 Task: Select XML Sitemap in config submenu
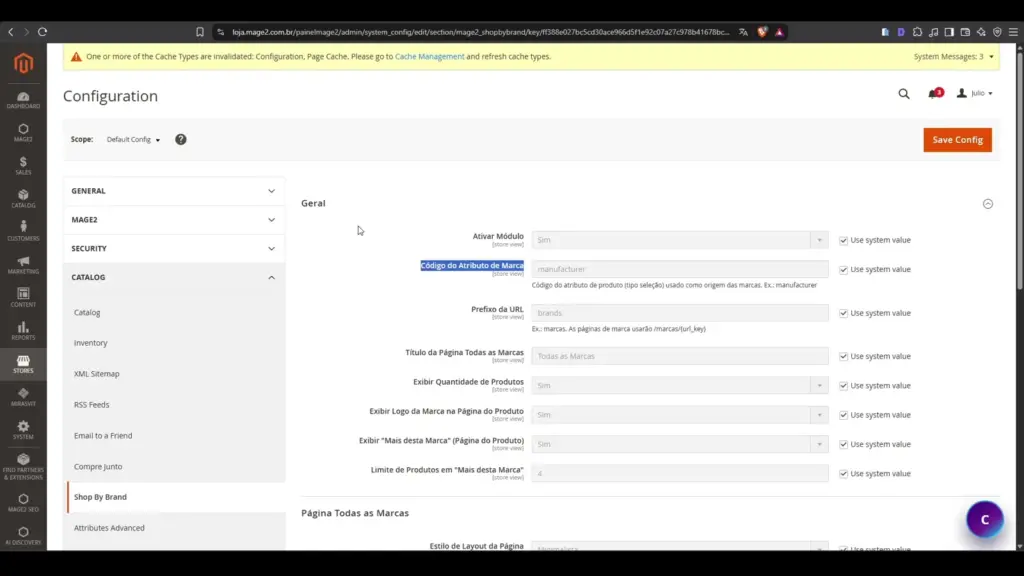pyautogui.click(x=97, y=374)
